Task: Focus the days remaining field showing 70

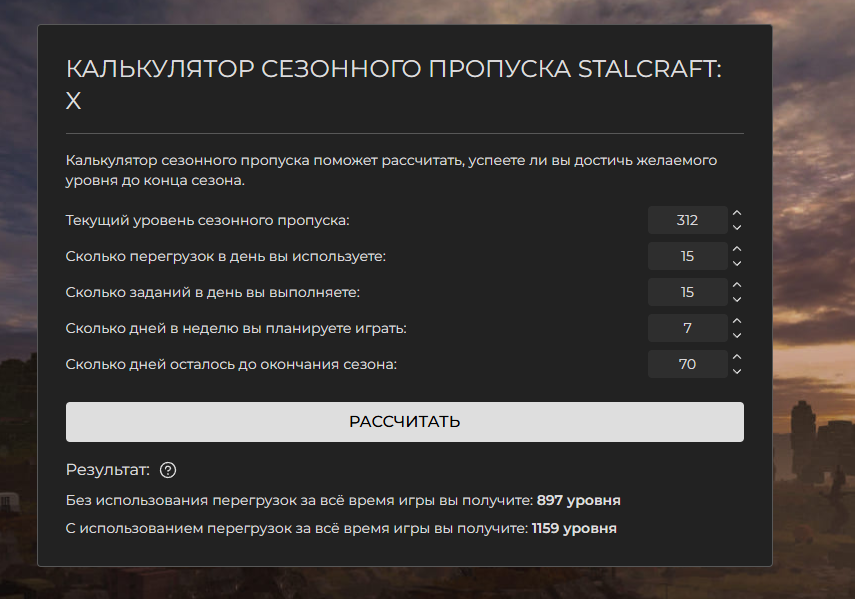Action: click(x=688, y=364)
